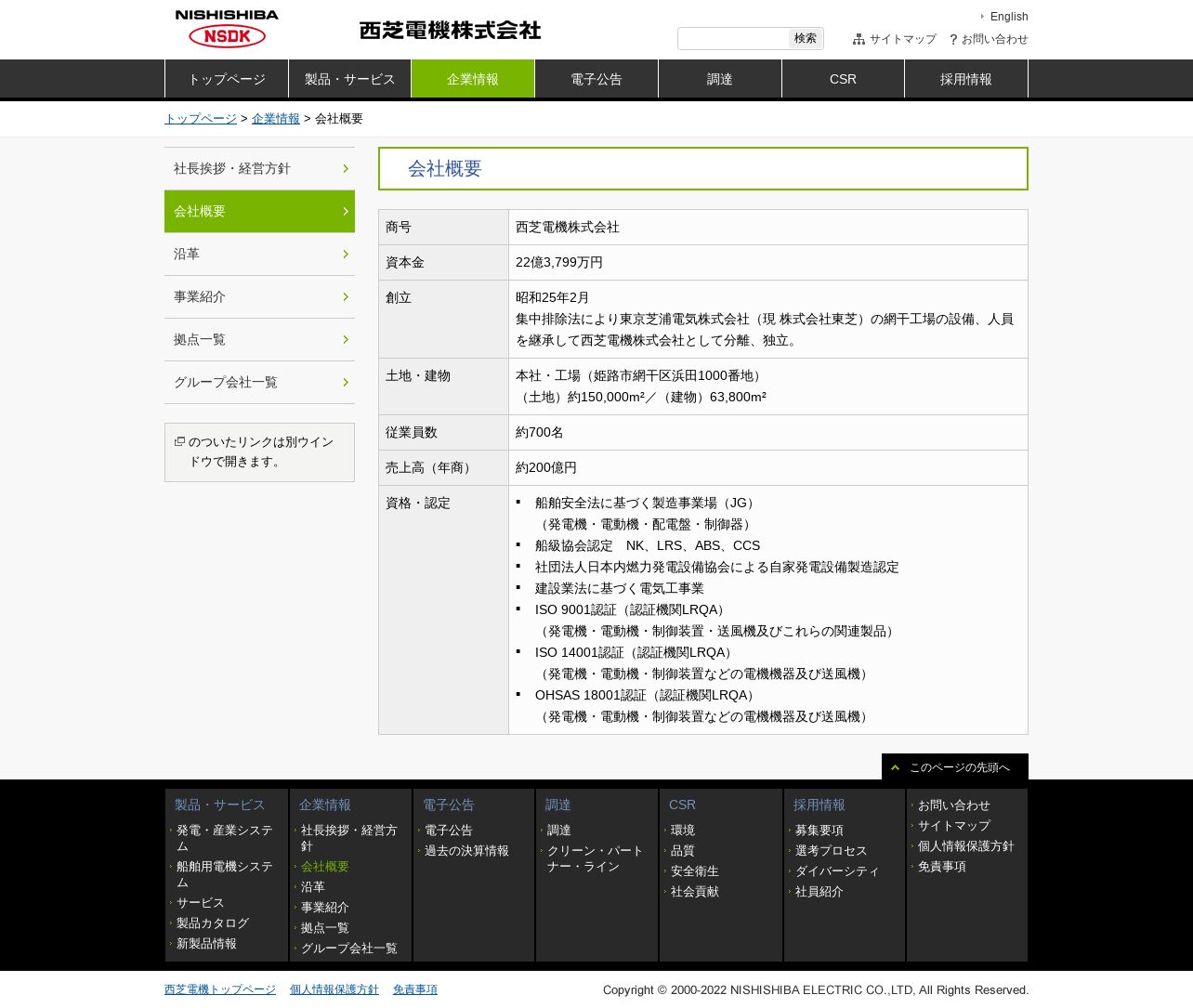The height and width of the screenshot is (1008, 1193).
Task: Open footer link 発電・産業システム
Action: pyautogui.click(x=225, y=838)
